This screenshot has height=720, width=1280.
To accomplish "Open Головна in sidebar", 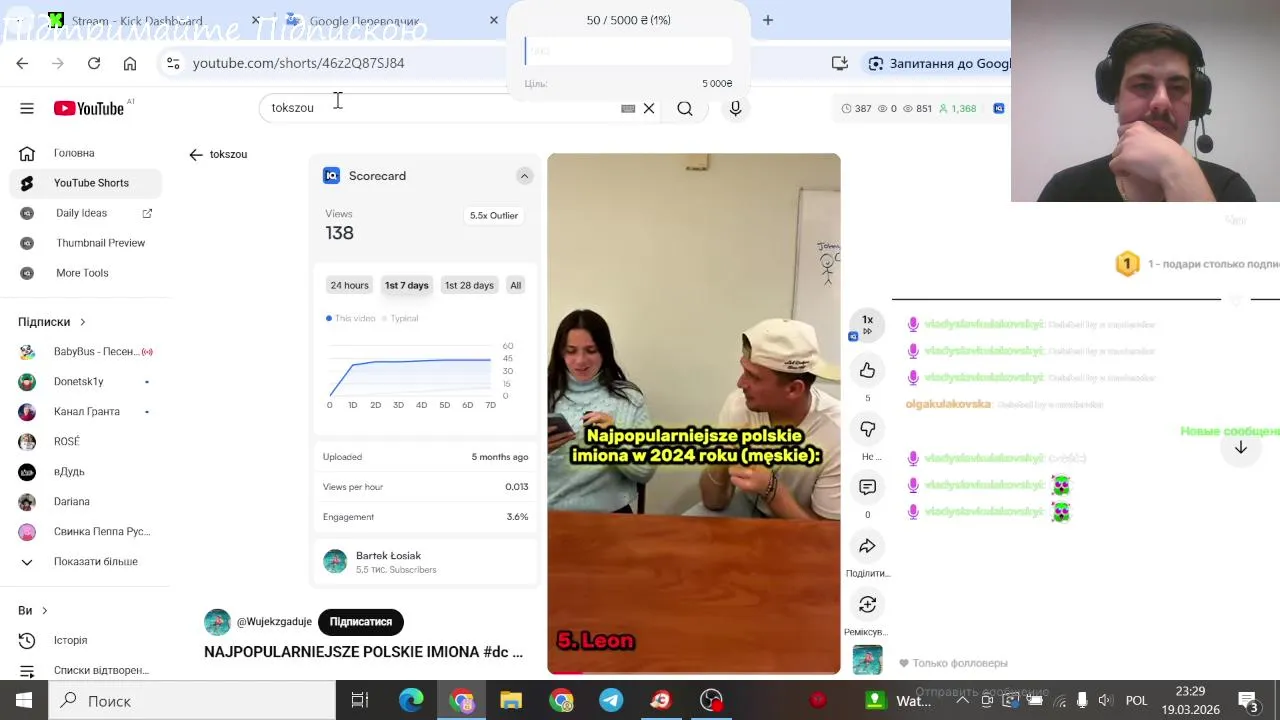I will point(85,153).
